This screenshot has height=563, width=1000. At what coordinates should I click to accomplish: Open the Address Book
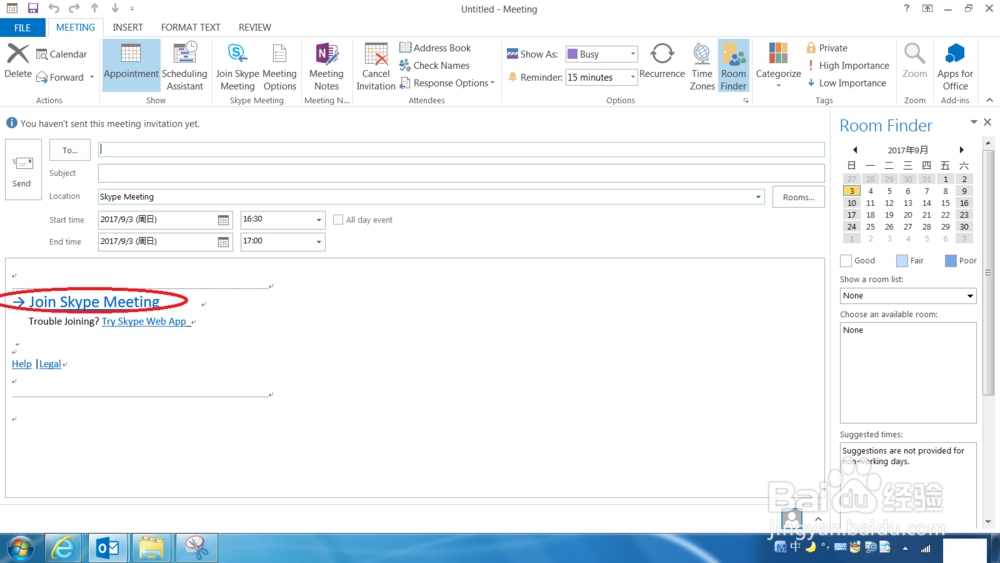coord(435,48)
